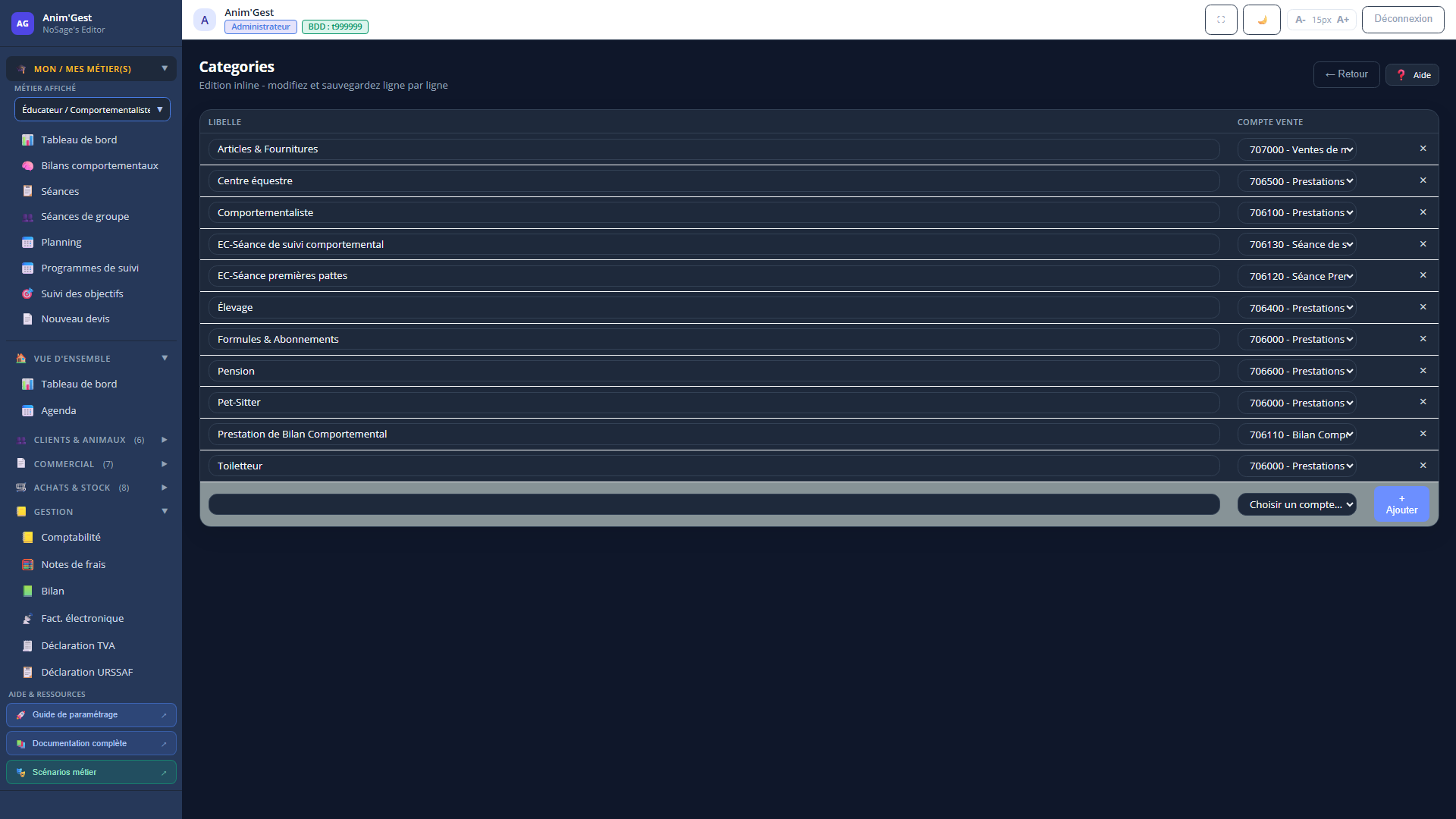Open Séances de groupe in sidebar
The width and height of the screenshot is (1456, 819).
91,216
